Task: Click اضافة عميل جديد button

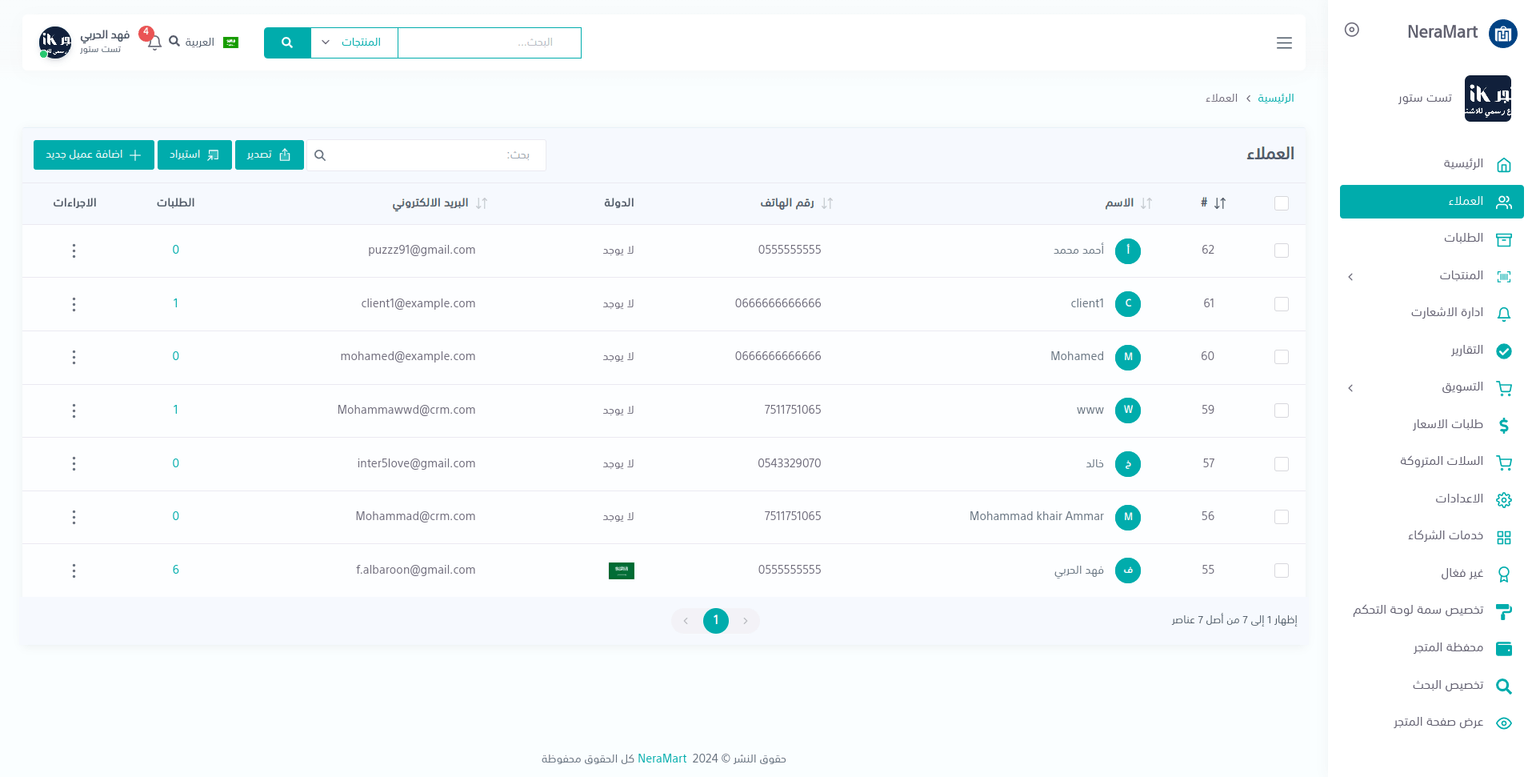Action: click(x=94, y=155)
